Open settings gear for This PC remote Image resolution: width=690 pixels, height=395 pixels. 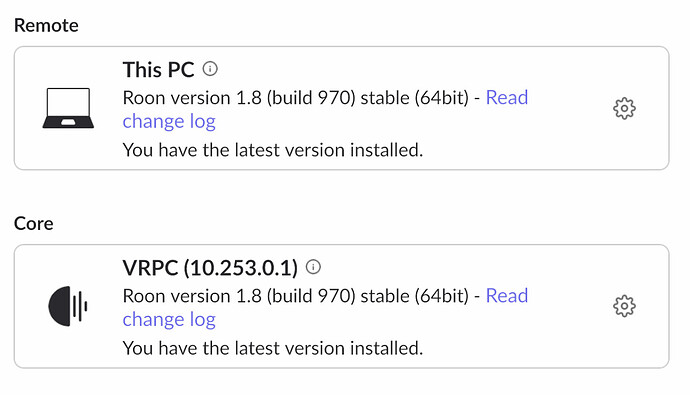point(624,109)
